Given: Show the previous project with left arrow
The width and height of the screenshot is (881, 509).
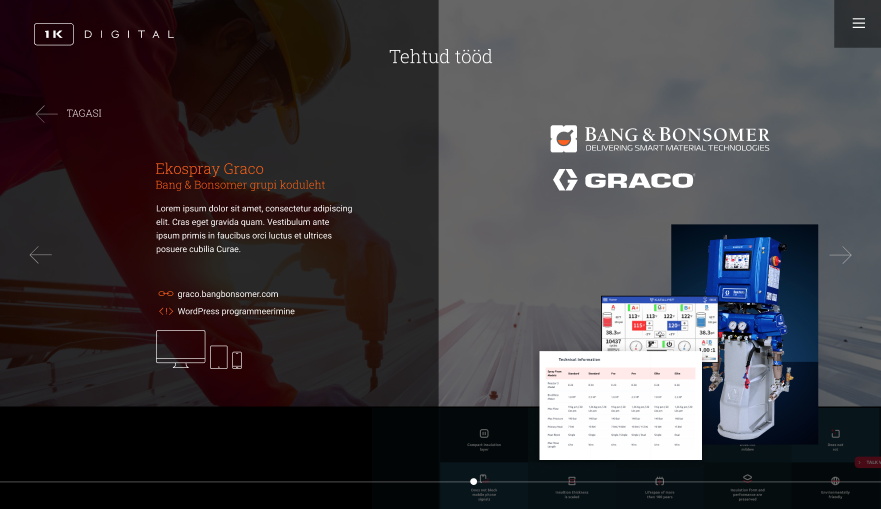Looking at the screenshot, I should 40,254.
